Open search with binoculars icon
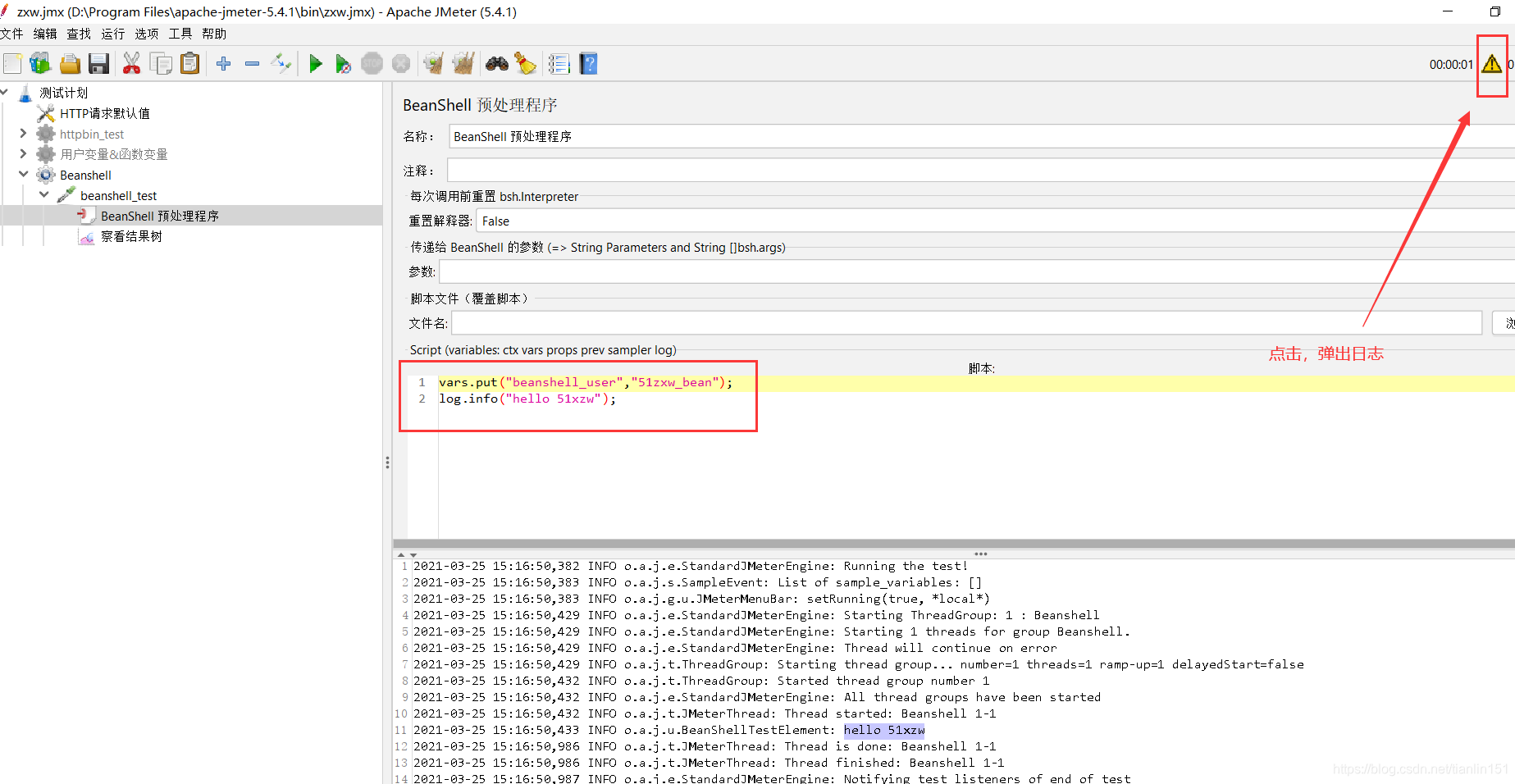 pyautogui.click(x=497, y=63)
